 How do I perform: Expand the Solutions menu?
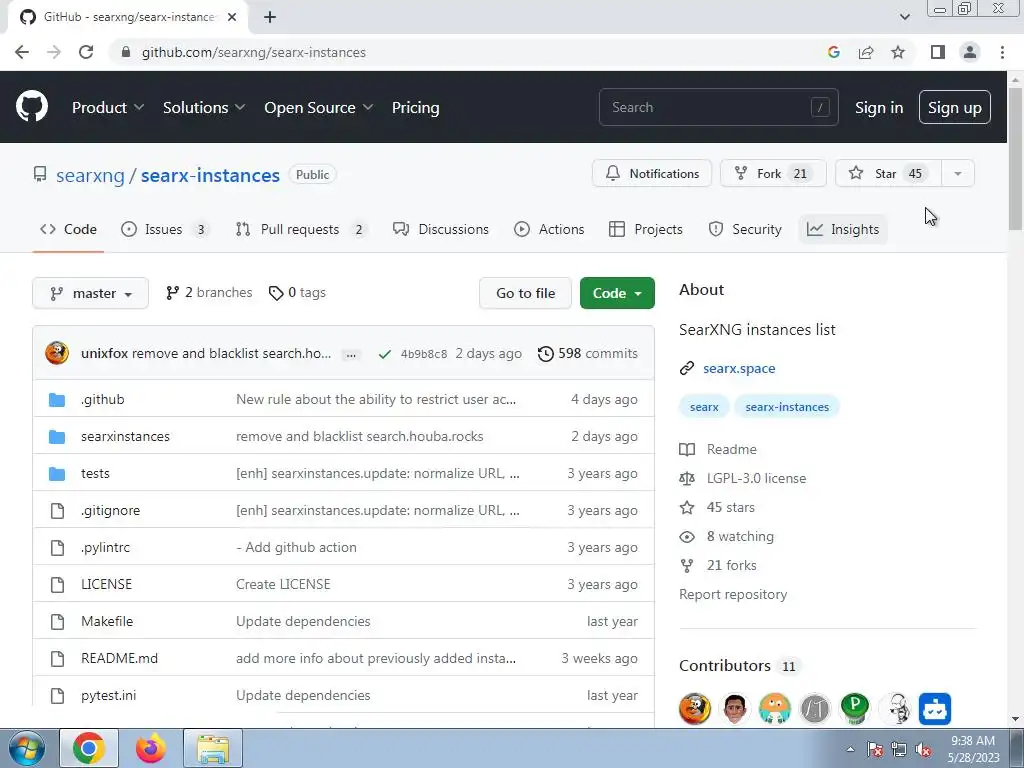[204, 108]
